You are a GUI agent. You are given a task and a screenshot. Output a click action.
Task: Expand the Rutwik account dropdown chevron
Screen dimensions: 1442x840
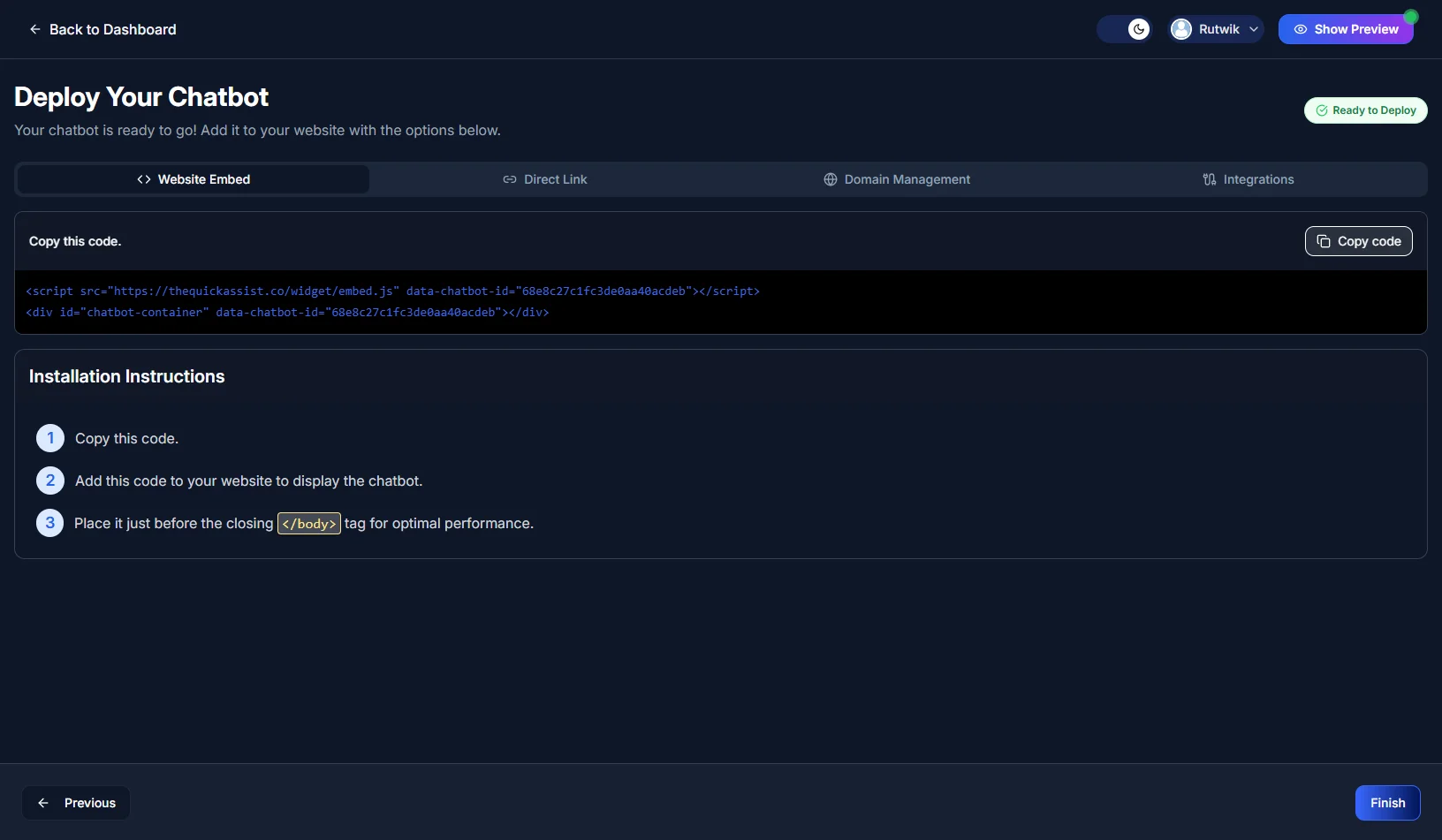pos(1254,29)
